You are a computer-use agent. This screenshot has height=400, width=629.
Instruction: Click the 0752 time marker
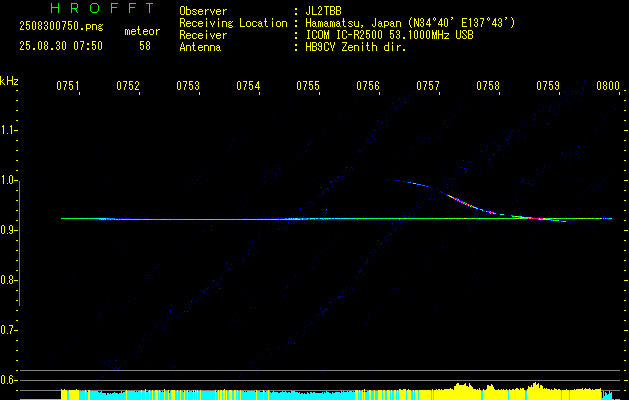(128, 86)
